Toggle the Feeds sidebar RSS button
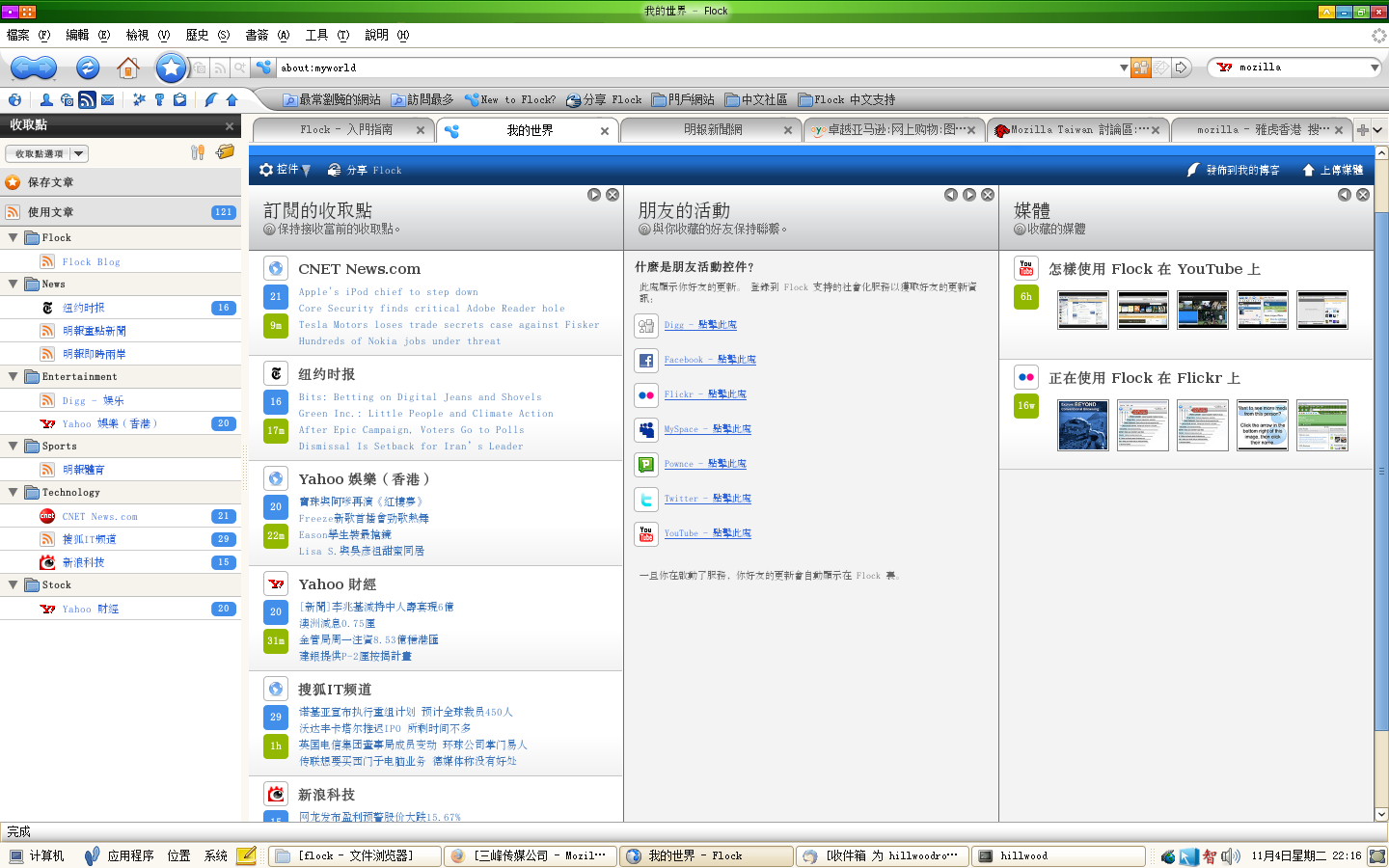The image size is (1389, 868). (87, 99)
